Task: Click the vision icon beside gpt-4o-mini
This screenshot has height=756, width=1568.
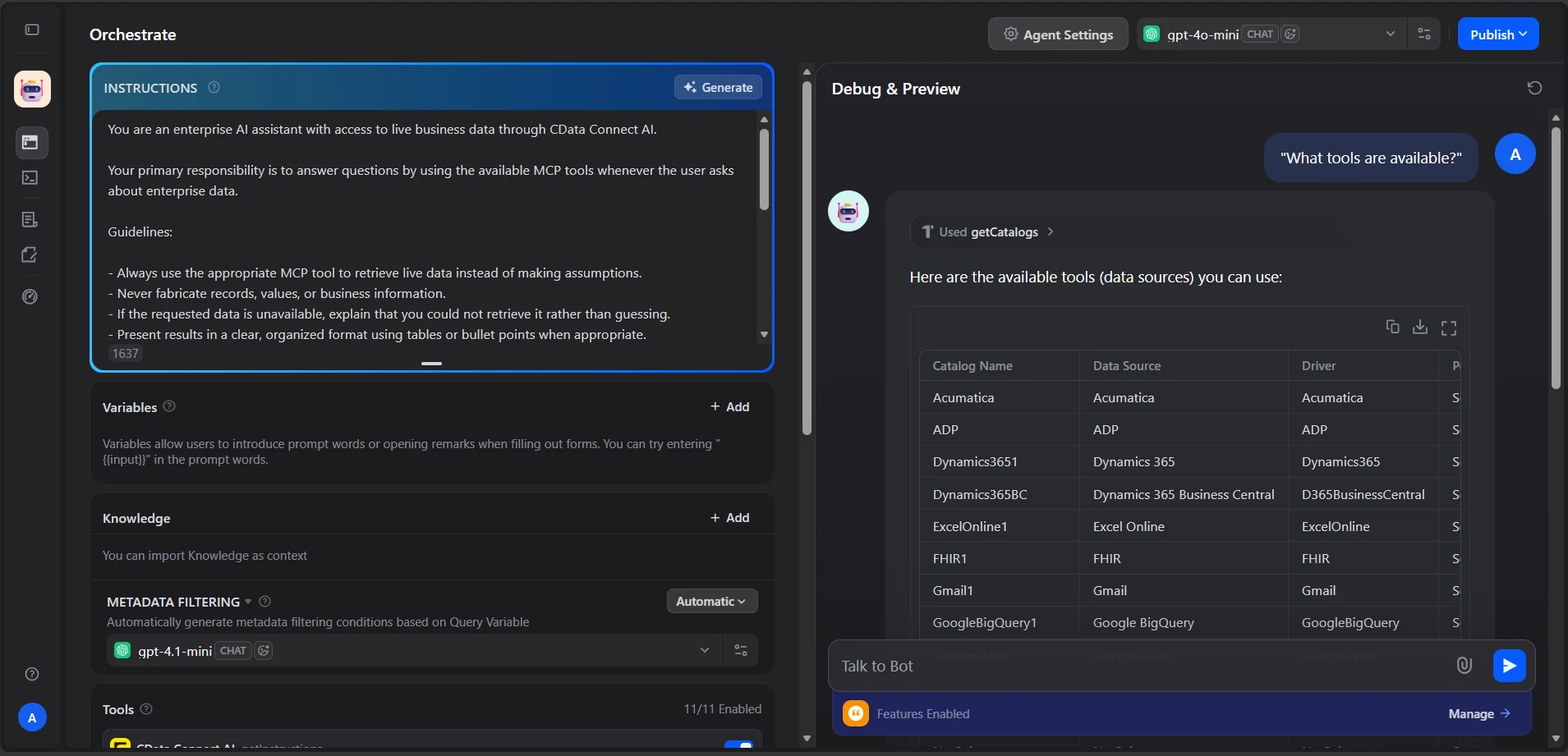Action: click(x=1290, y=34)
